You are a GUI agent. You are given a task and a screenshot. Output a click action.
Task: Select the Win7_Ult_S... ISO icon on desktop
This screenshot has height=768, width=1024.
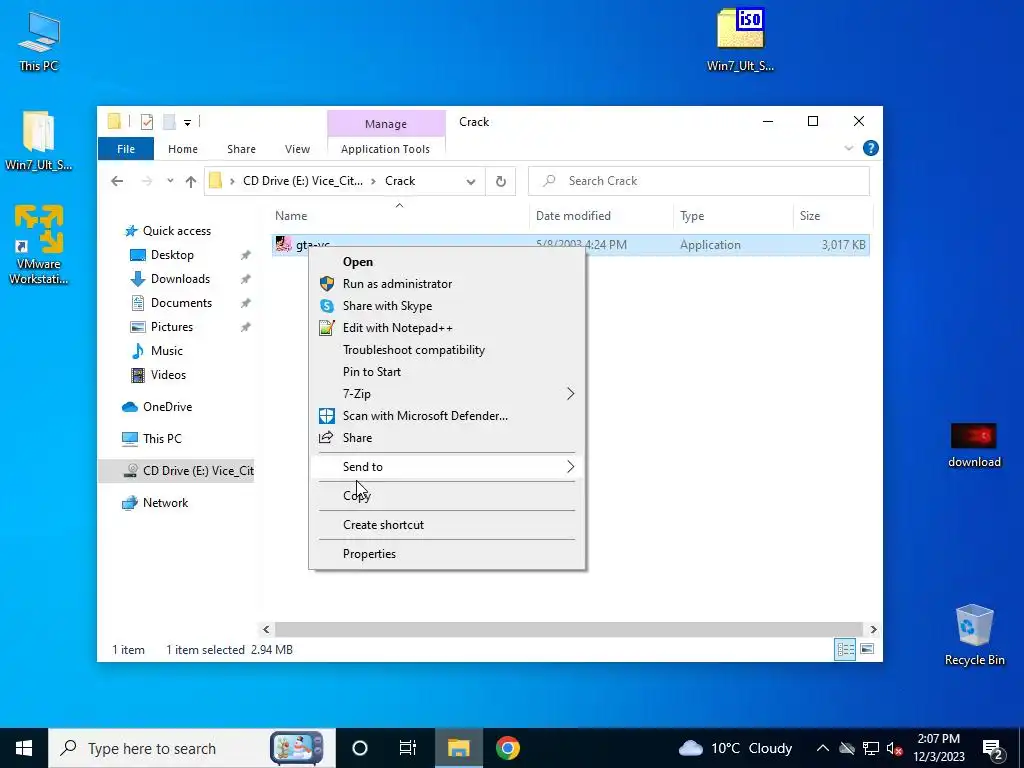coord(741,39)
